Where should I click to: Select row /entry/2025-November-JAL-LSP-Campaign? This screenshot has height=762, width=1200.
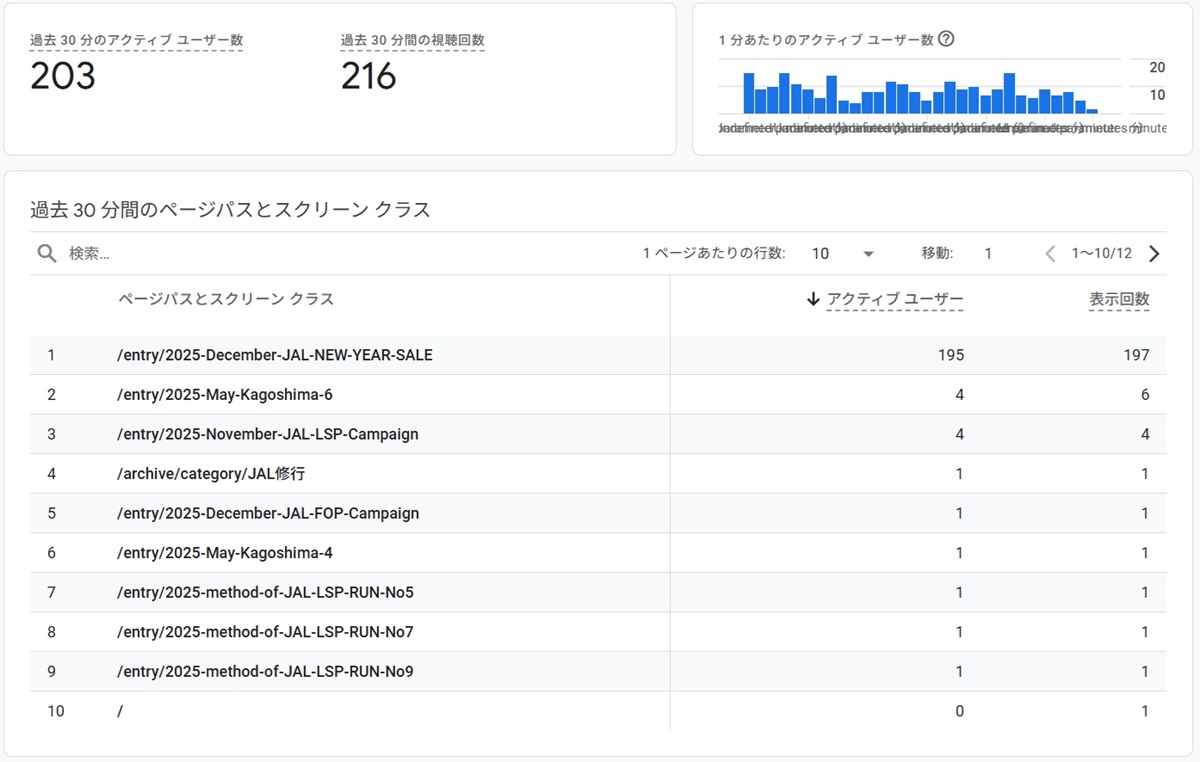(x=598, y=434)
